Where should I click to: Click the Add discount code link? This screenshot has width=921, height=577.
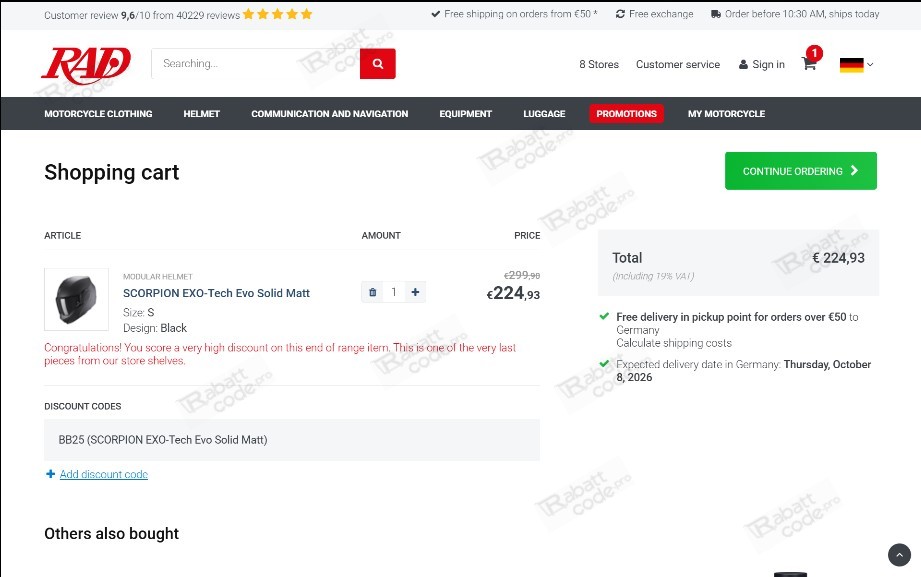tap(104, 474)
